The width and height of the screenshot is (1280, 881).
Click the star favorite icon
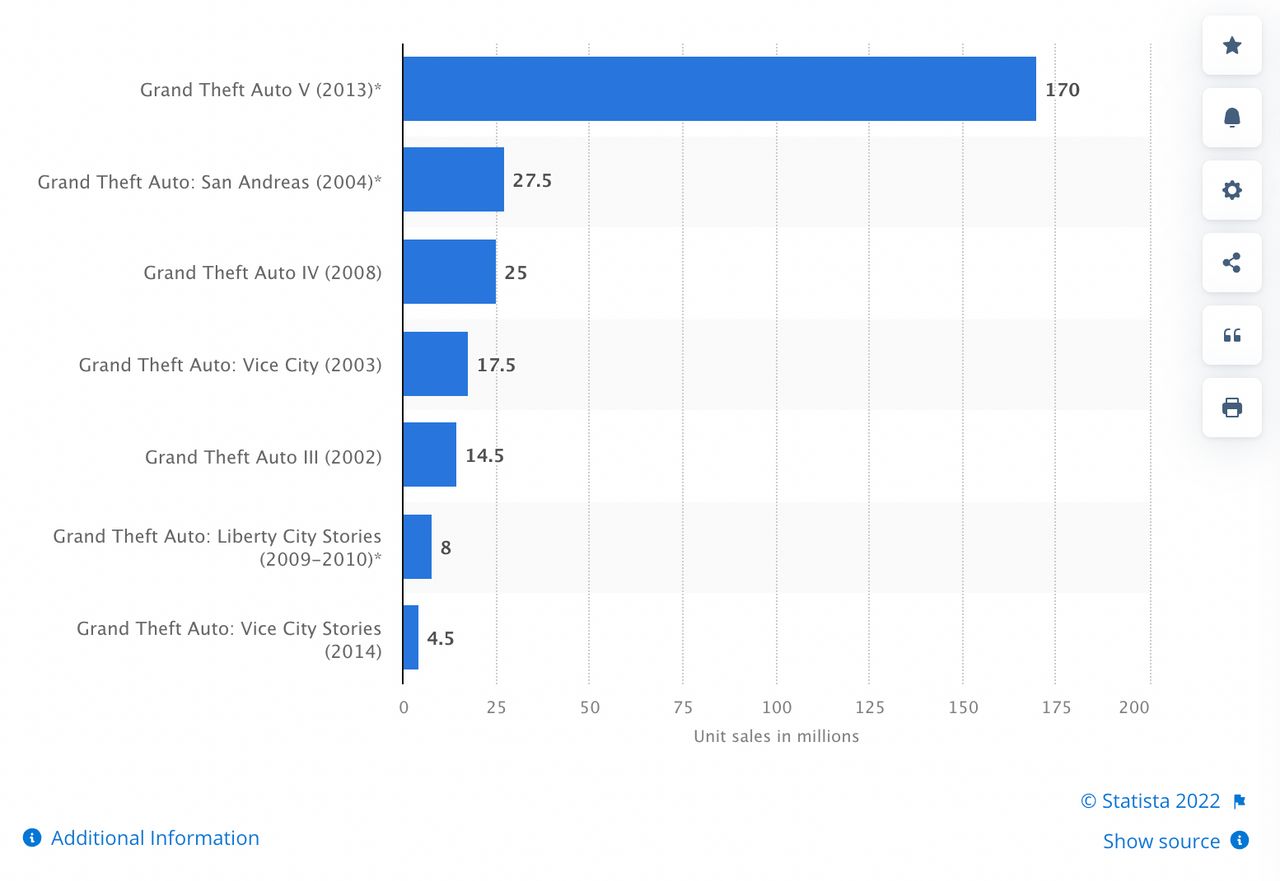[1232, 45]
